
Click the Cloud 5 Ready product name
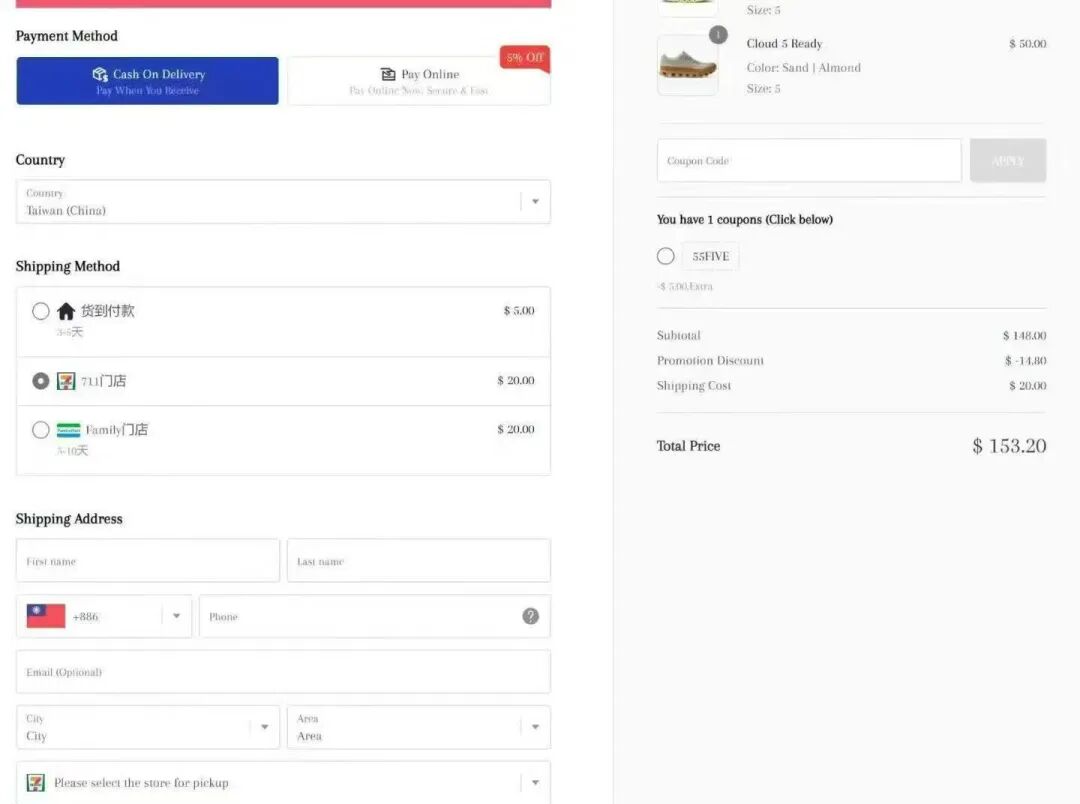coord(785,43)
